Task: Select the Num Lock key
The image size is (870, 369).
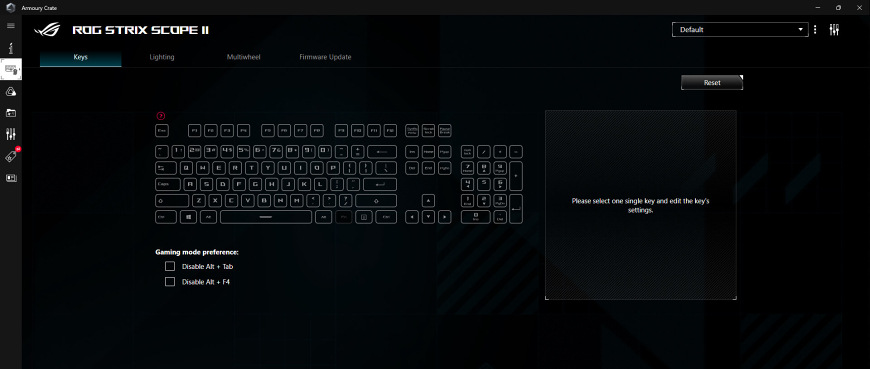Action: tap(468, 151)
